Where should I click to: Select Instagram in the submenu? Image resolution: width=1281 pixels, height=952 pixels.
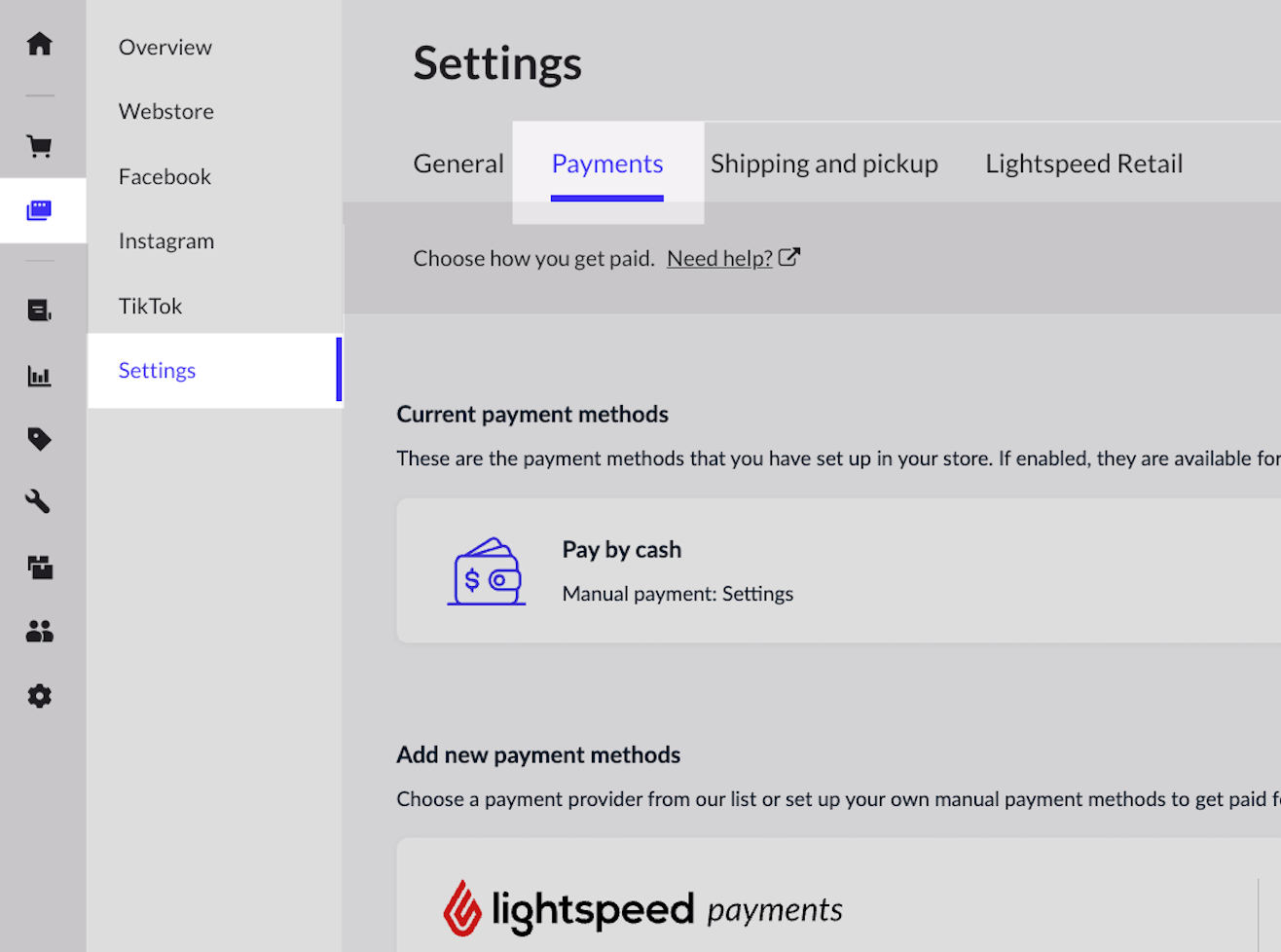pos(166,240)
